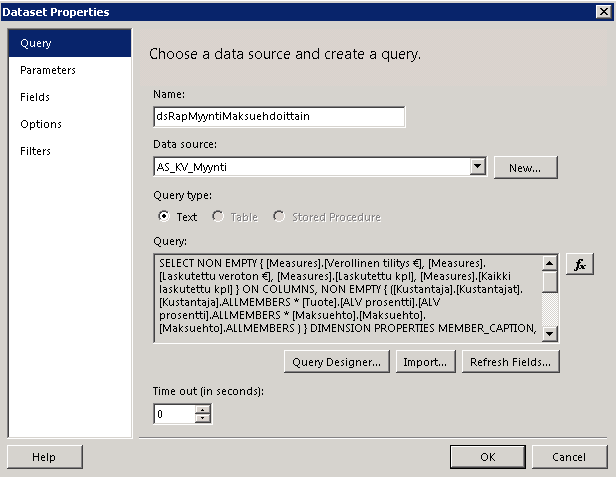The height and width of the screenshot is (477, 616).
Task: Open the Fields page
Action: click(35, 97)
